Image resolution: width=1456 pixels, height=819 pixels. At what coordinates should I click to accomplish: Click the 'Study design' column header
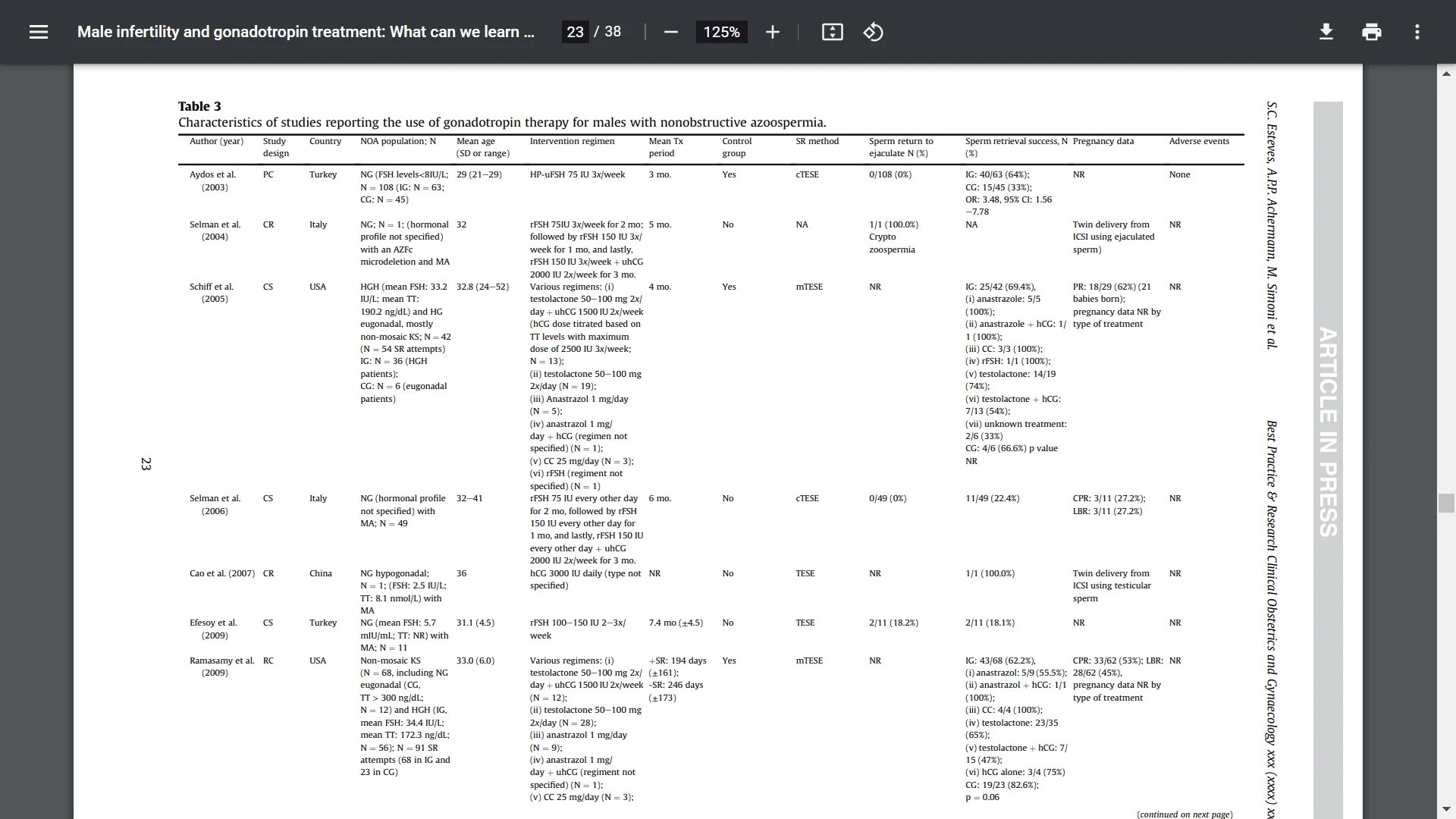[275, 147]
